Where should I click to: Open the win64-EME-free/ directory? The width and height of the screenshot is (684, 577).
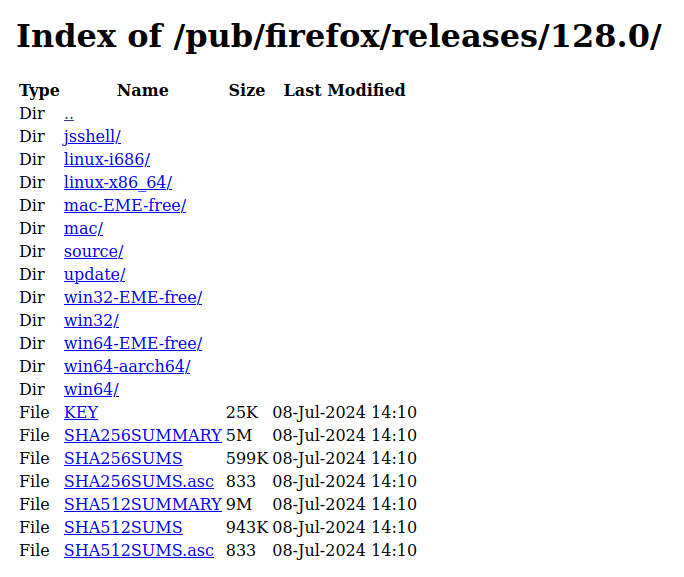133,344
